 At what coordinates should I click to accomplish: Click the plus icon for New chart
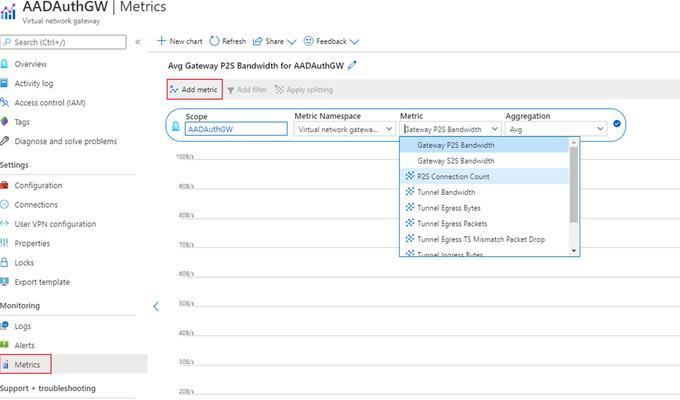(x=161, y=41)
